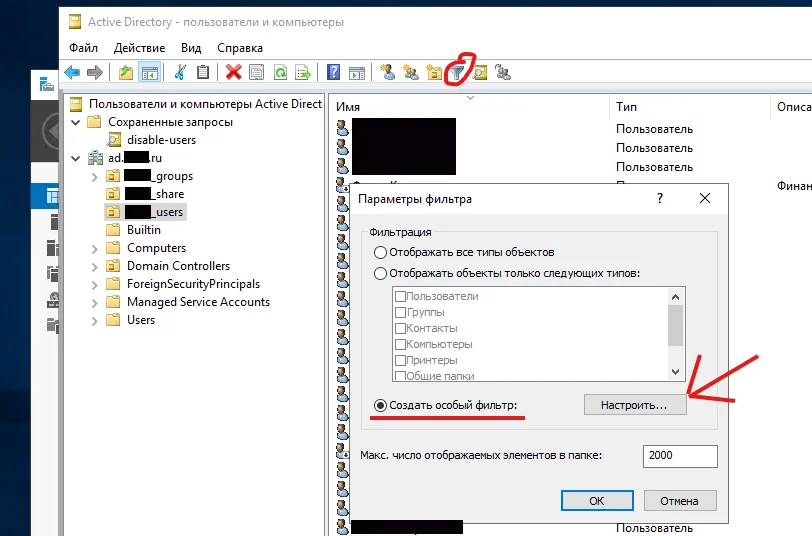Select 'Создать особый фильтр' radio button
The width and height of the screenshot is (812, 536).
(380, 405)
